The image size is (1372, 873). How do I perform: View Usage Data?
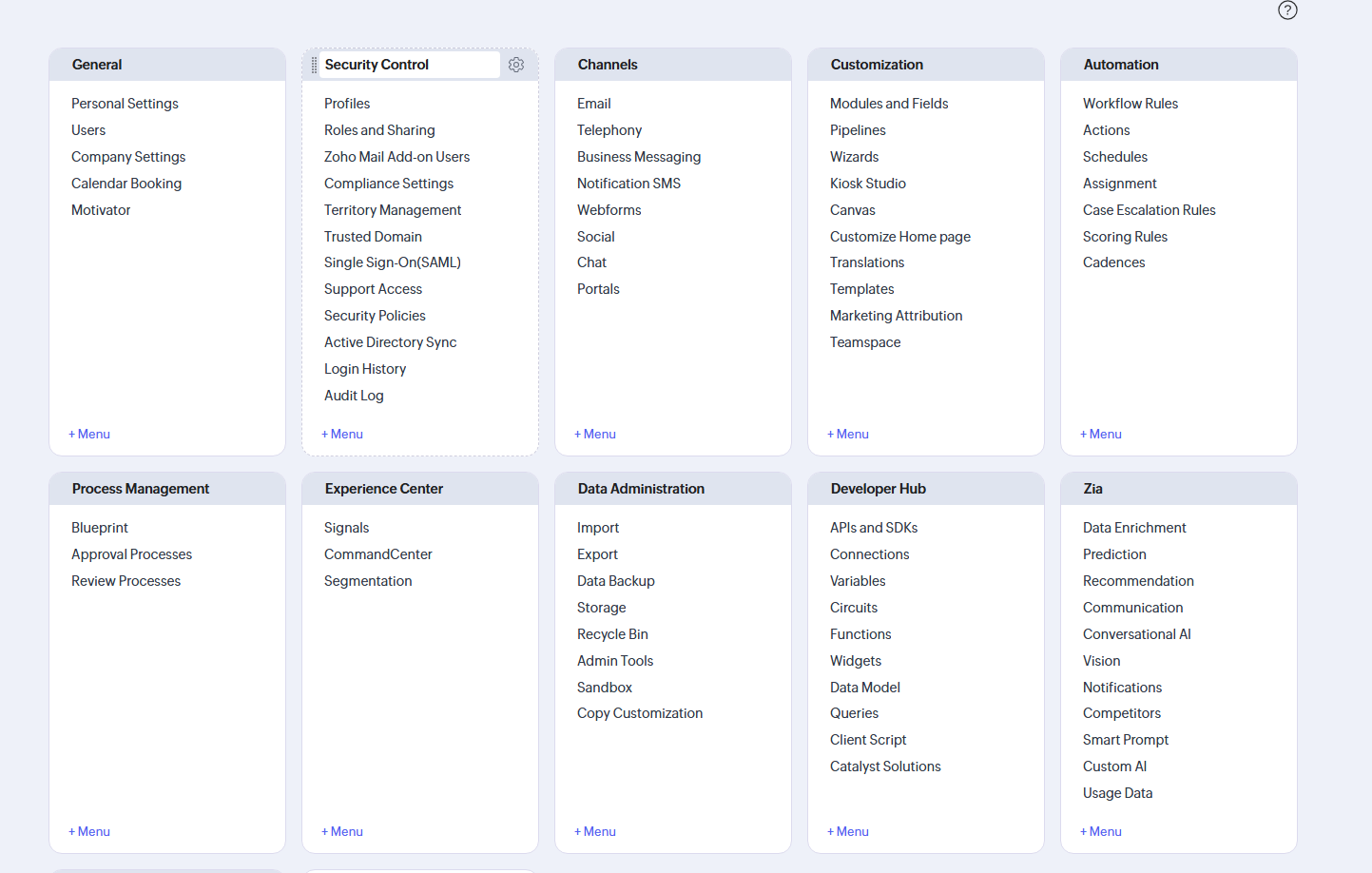point(1117,793)
